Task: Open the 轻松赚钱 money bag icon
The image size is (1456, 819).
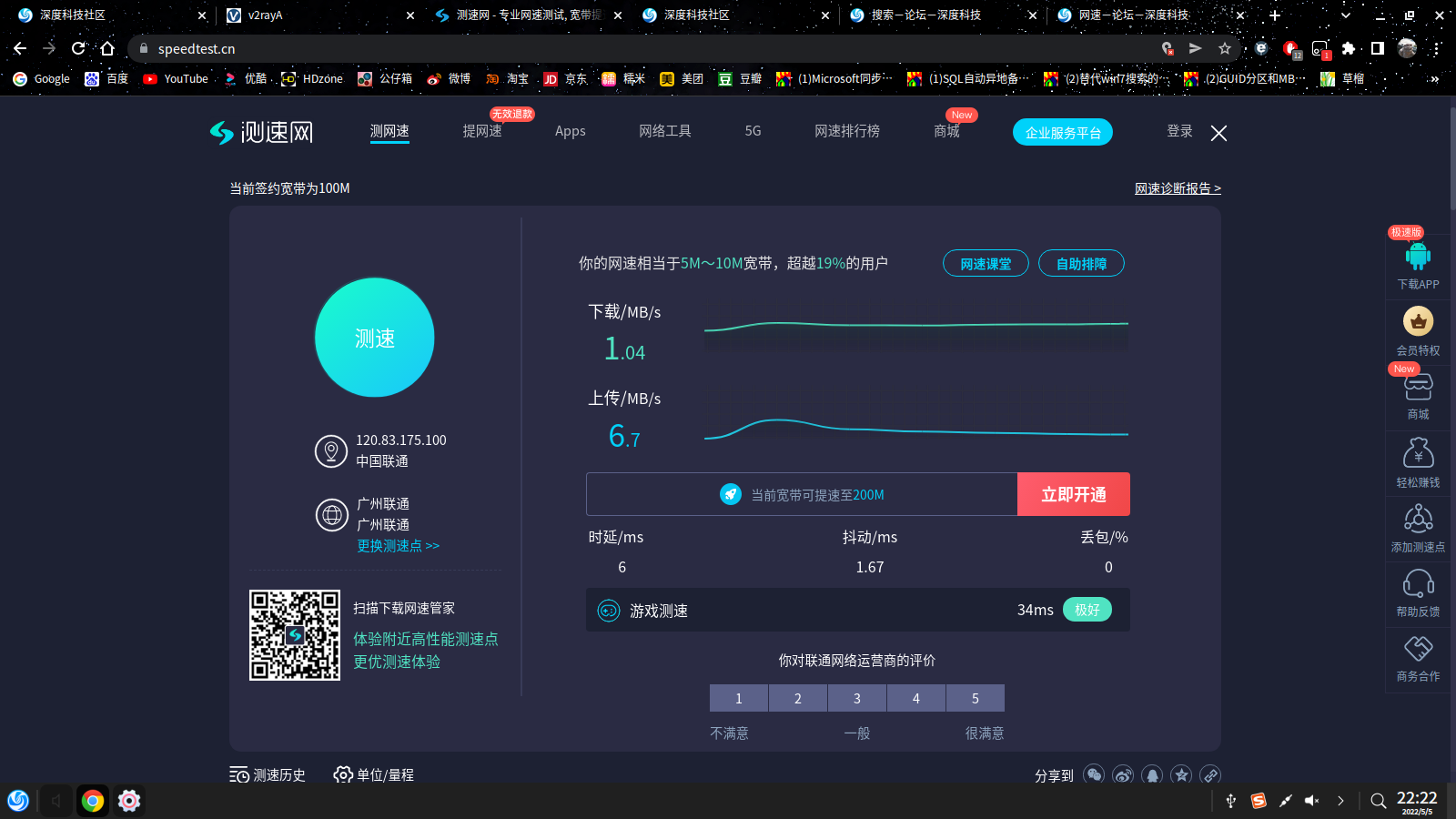Action: [1417, 452]
